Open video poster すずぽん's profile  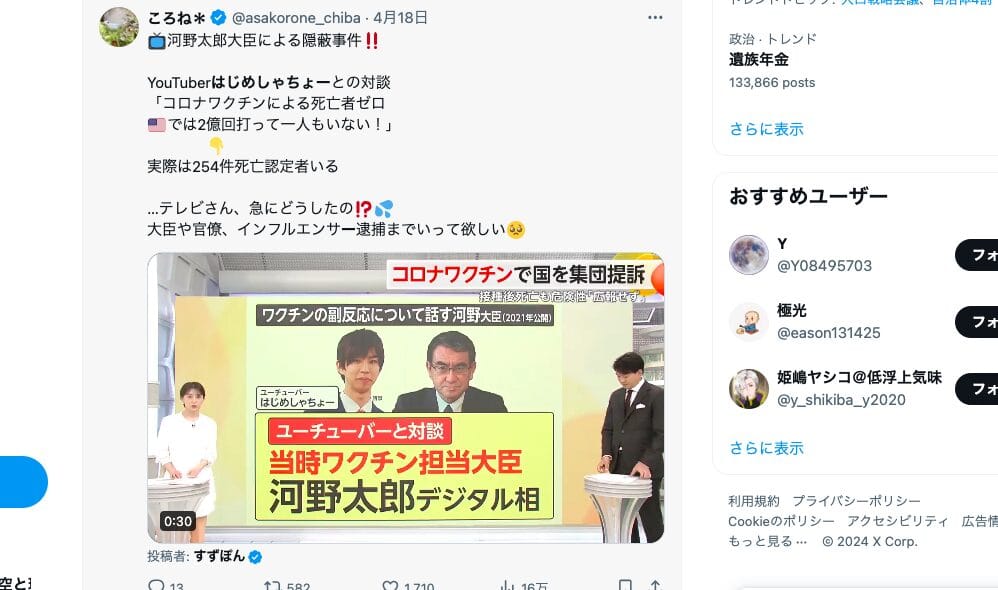point(220,556)
